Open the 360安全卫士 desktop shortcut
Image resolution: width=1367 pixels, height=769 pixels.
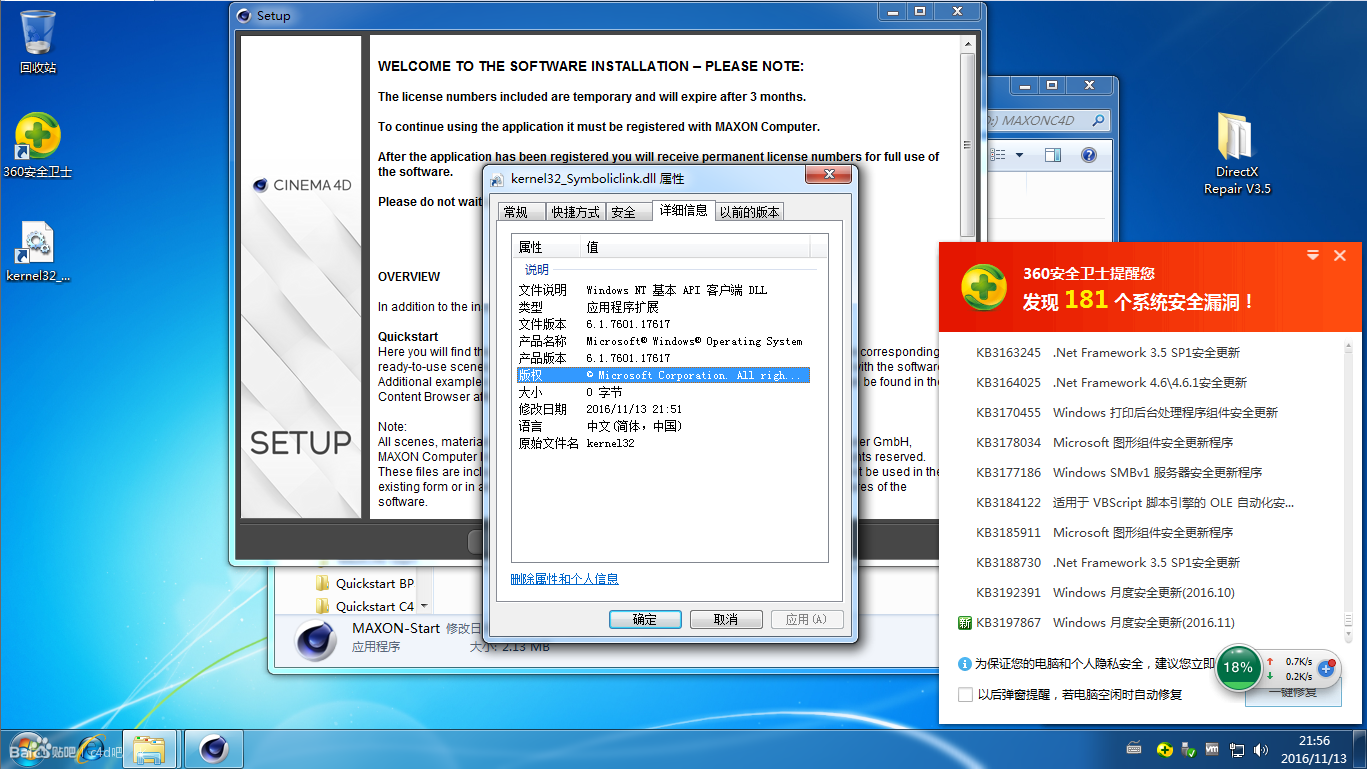(38, 146)
